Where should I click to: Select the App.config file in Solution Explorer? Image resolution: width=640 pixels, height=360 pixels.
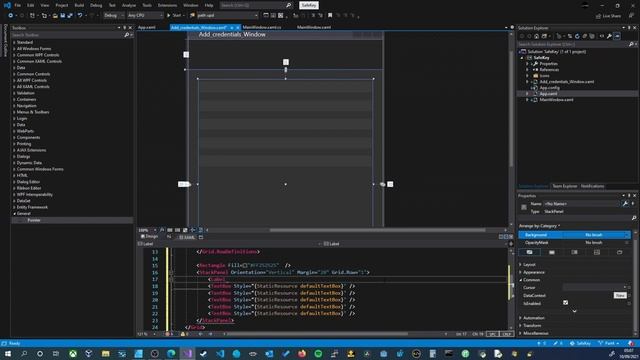click(x=549, y=88)
